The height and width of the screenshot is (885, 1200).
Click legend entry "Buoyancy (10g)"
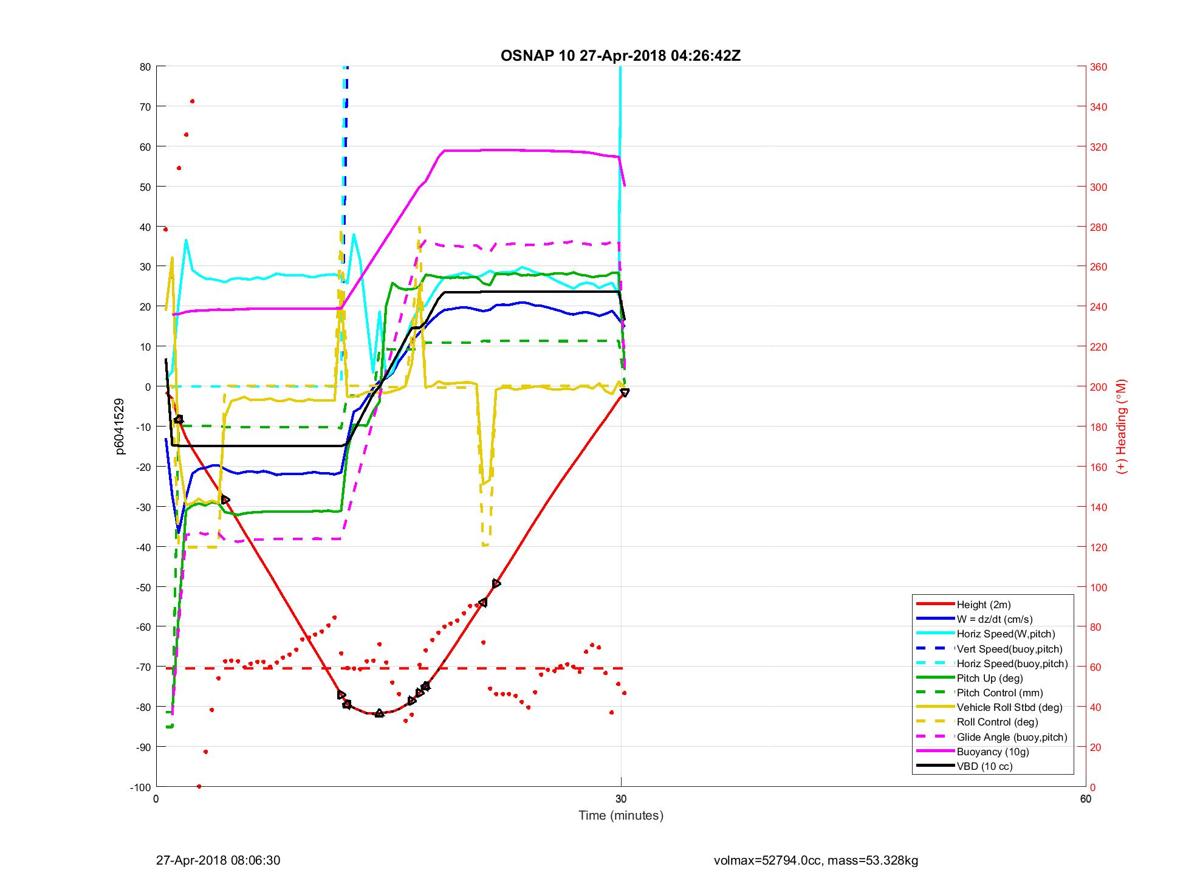992,751
